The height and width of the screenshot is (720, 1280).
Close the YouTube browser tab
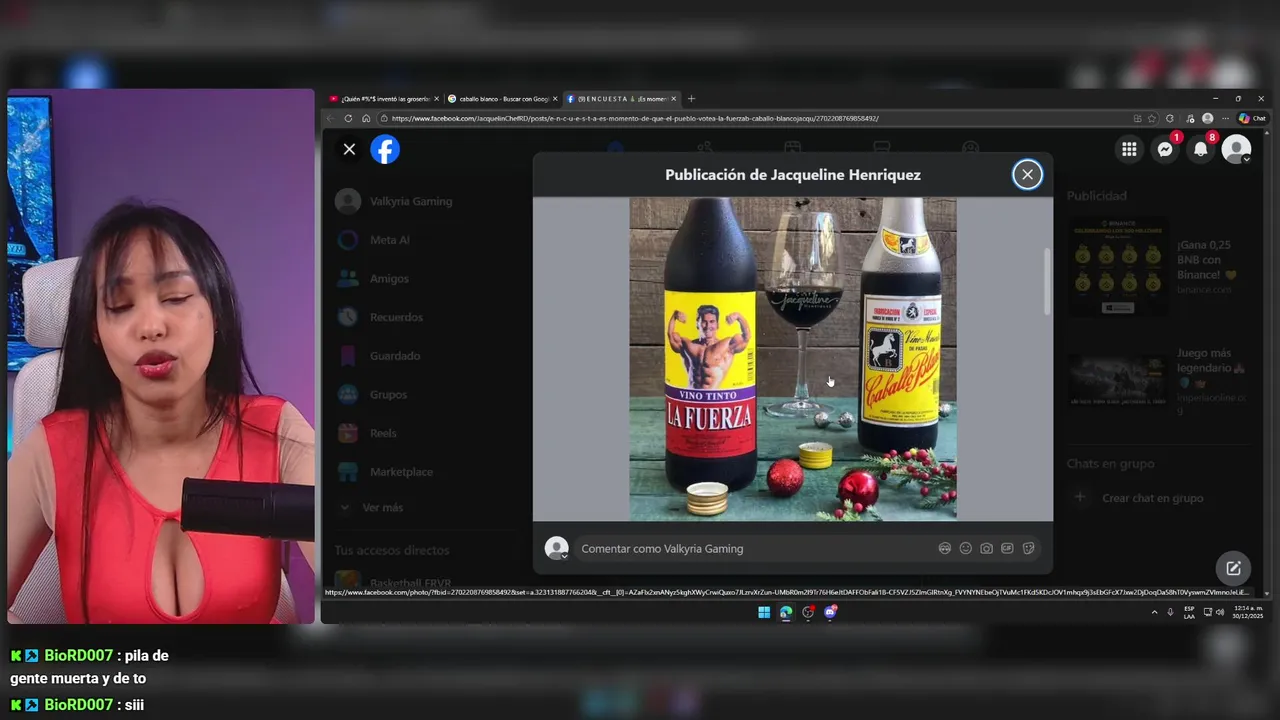437,99
